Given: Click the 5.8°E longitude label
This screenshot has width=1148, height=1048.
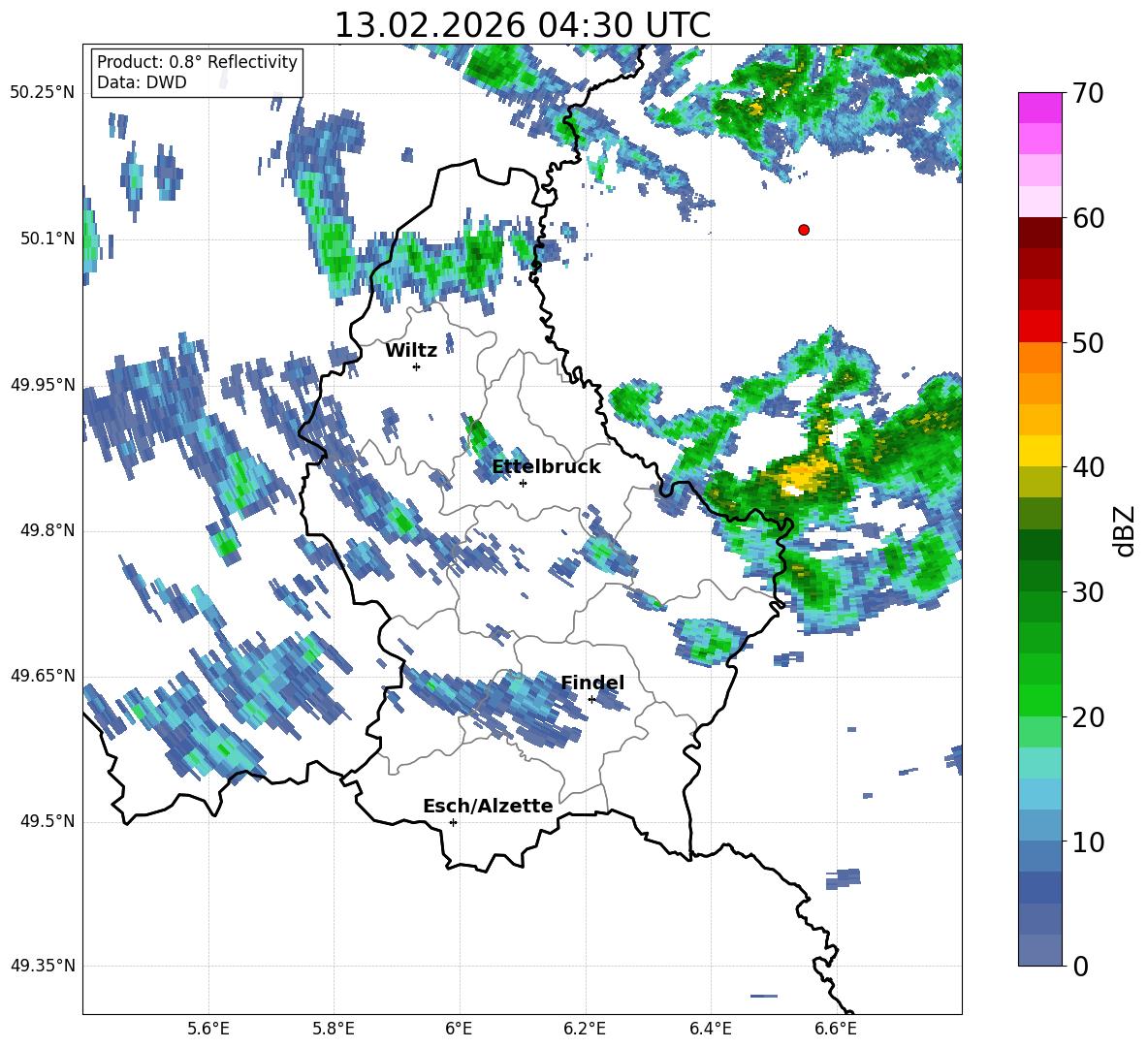Looking at the screenshot, I should [x=334, y=1029].
